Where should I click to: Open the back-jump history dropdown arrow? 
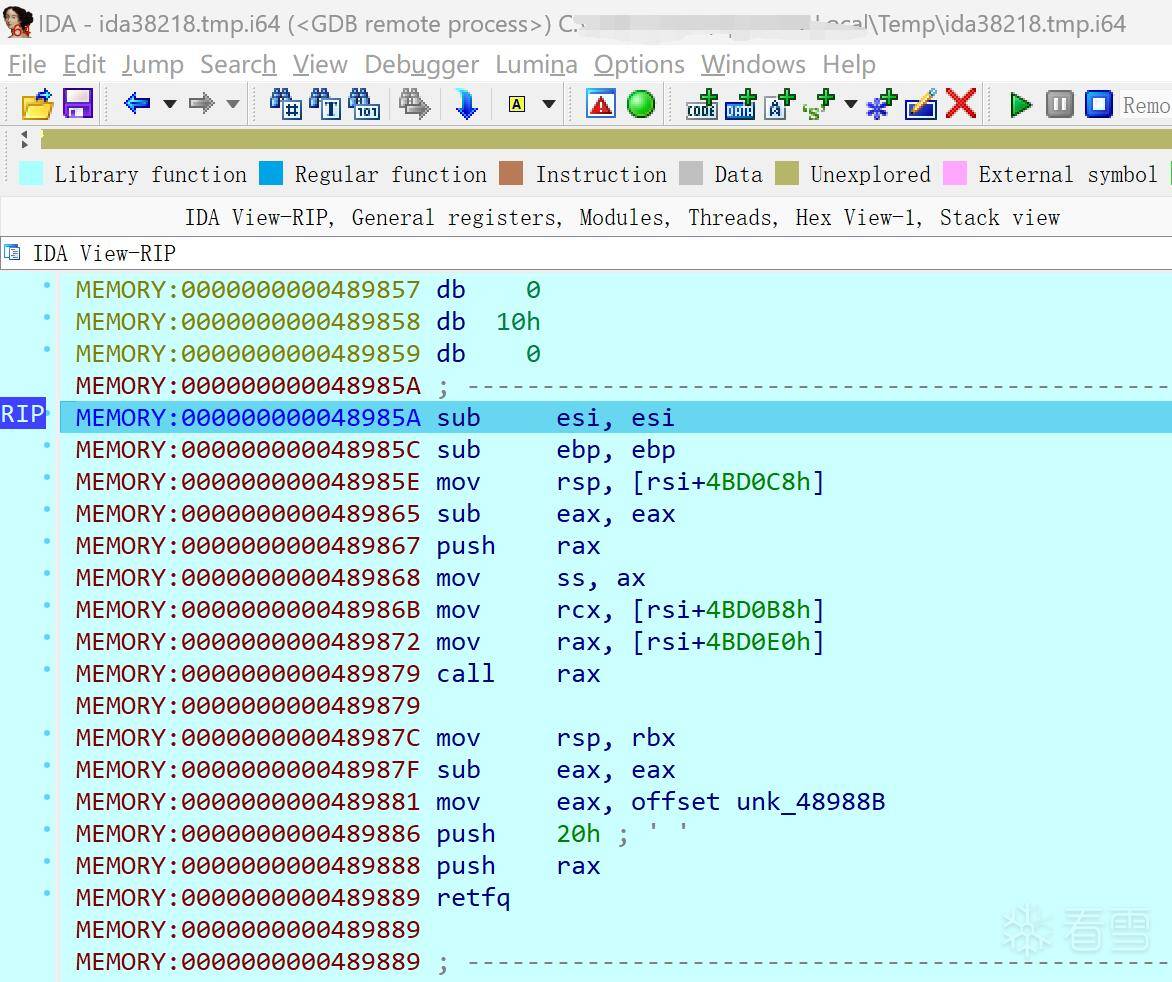170,104
